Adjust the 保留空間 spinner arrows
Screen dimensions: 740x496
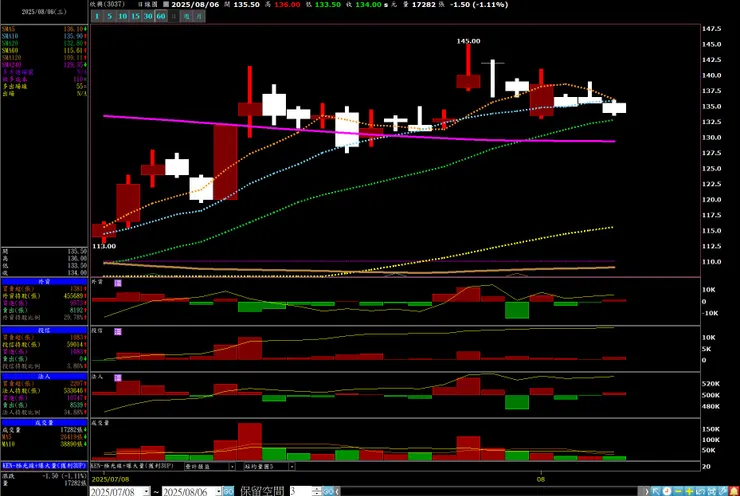tap(317, 491)
